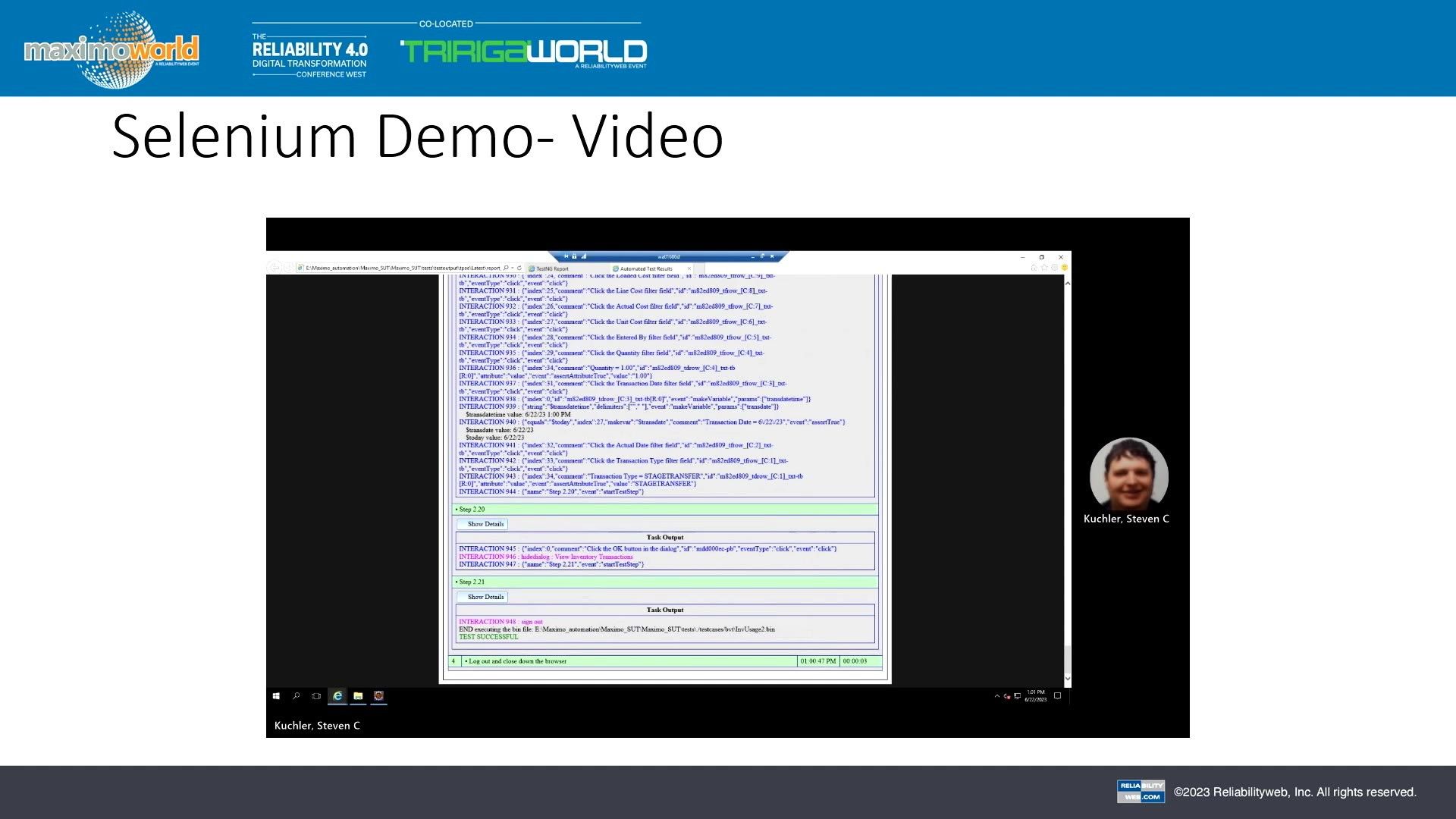
Task: Click the Kuchler, Steven C profile photo
Action: tap(1128, 475)
